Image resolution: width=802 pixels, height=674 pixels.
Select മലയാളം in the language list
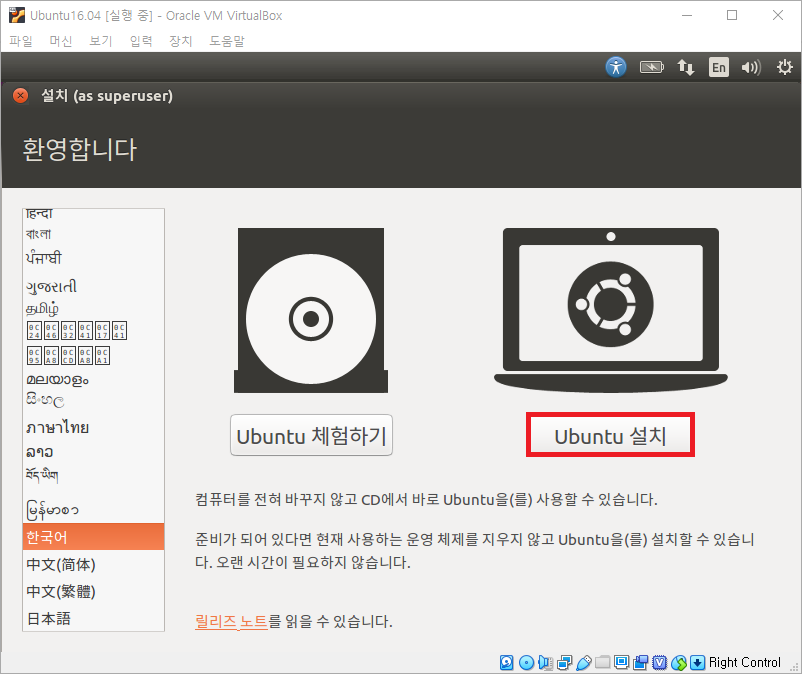tap(93, 380)
